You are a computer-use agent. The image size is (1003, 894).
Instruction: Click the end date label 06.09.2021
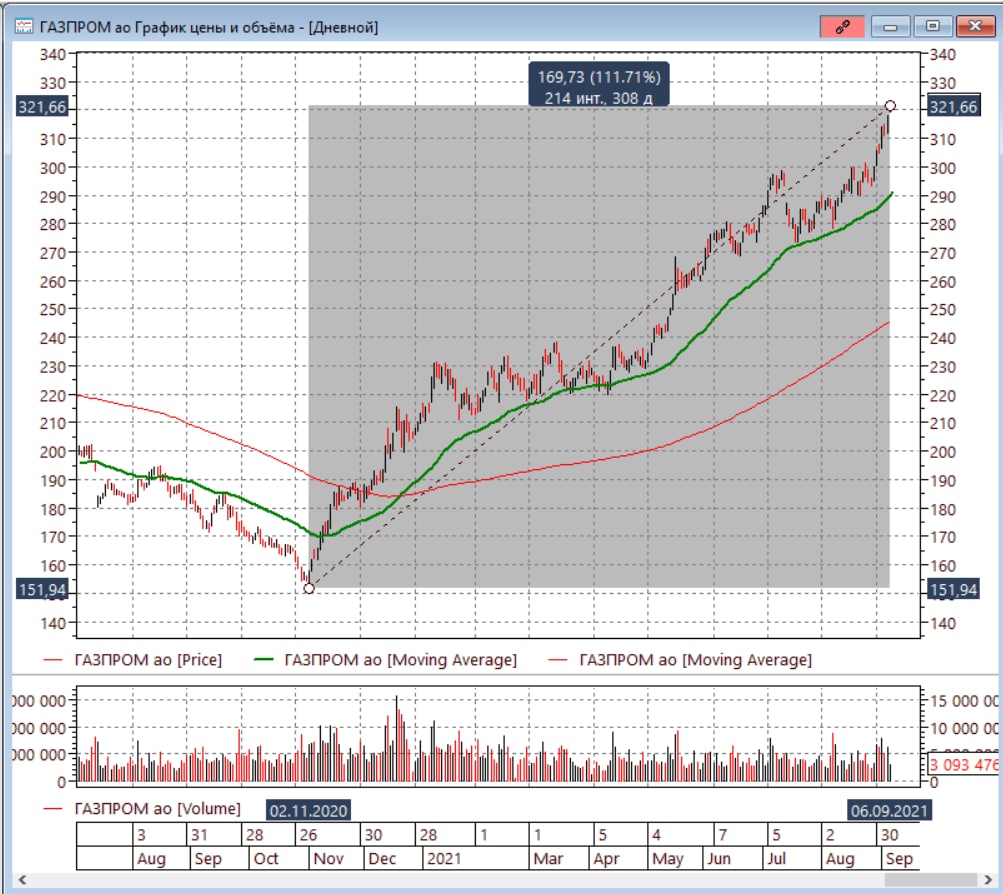(x=889, y=810)
